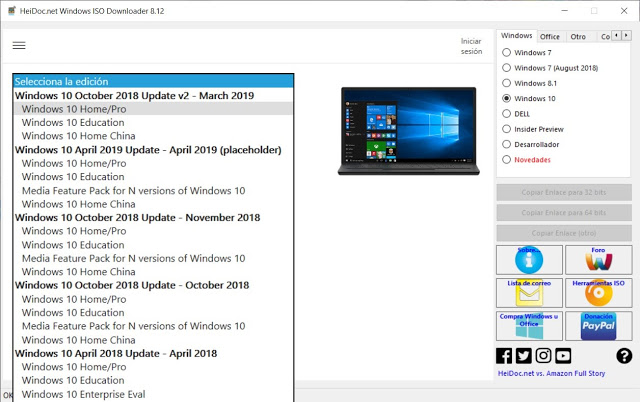Click Iniciar sesión link
This screenshot has width=640, height=402.
[471, 46]
